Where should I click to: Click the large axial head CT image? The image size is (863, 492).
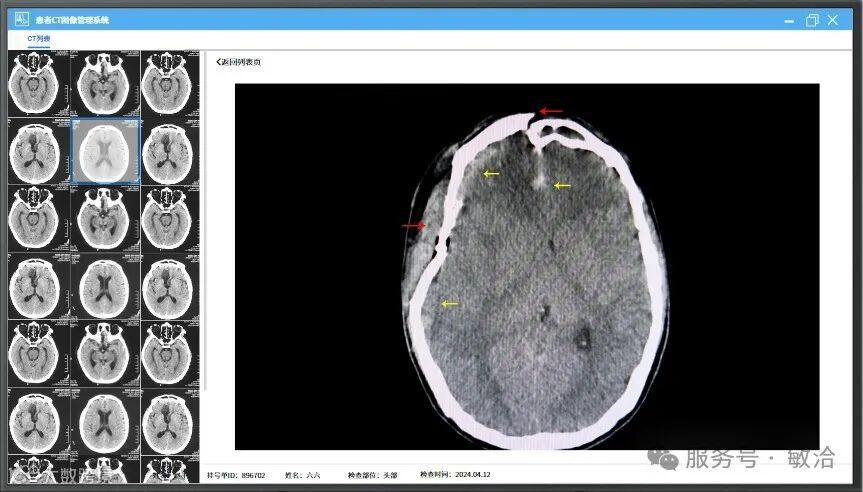[527, 266]
